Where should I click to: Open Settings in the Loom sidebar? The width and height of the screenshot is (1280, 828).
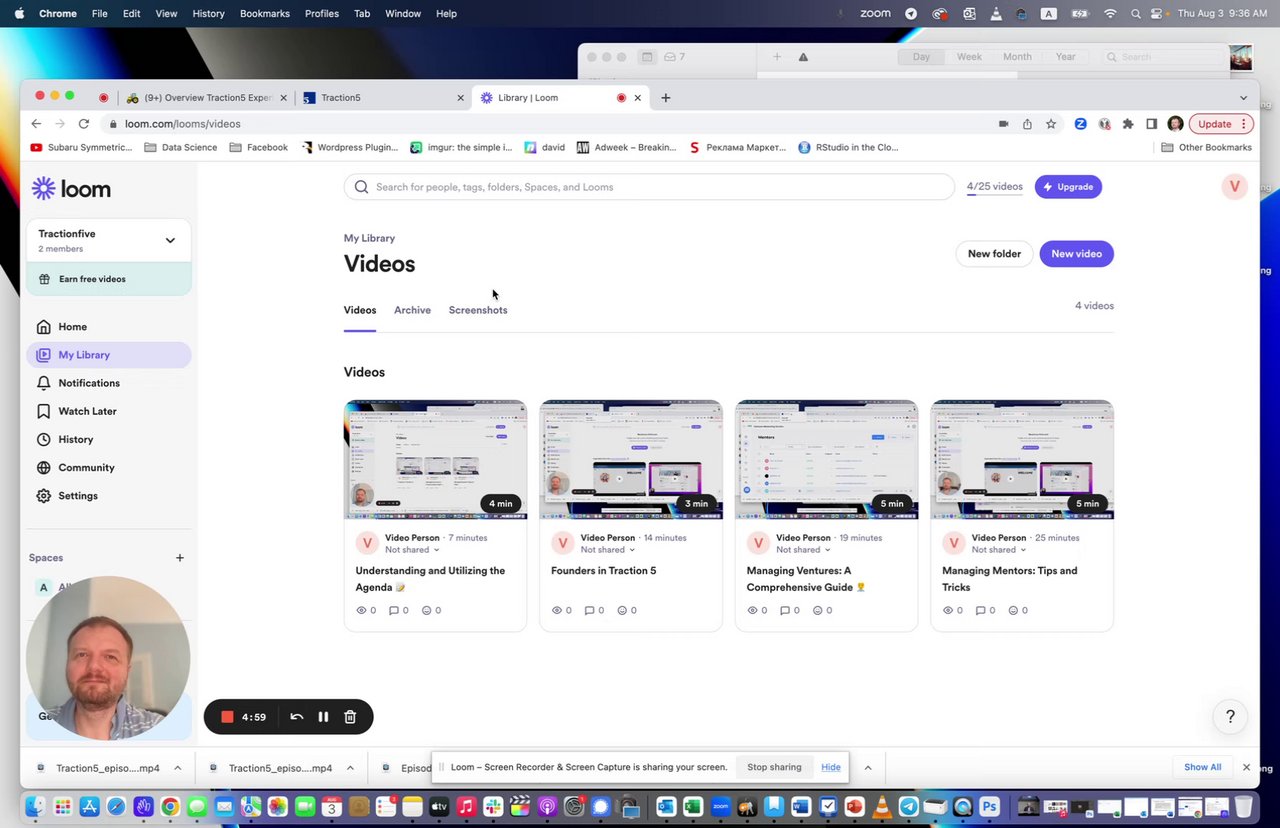pos(108,496)
